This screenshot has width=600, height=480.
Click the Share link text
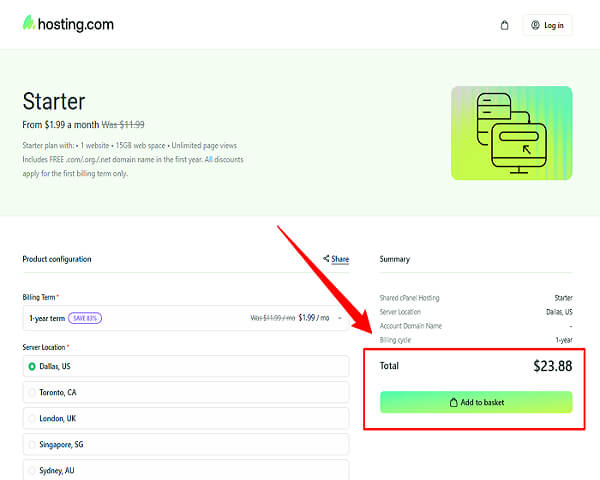[340, 259]
